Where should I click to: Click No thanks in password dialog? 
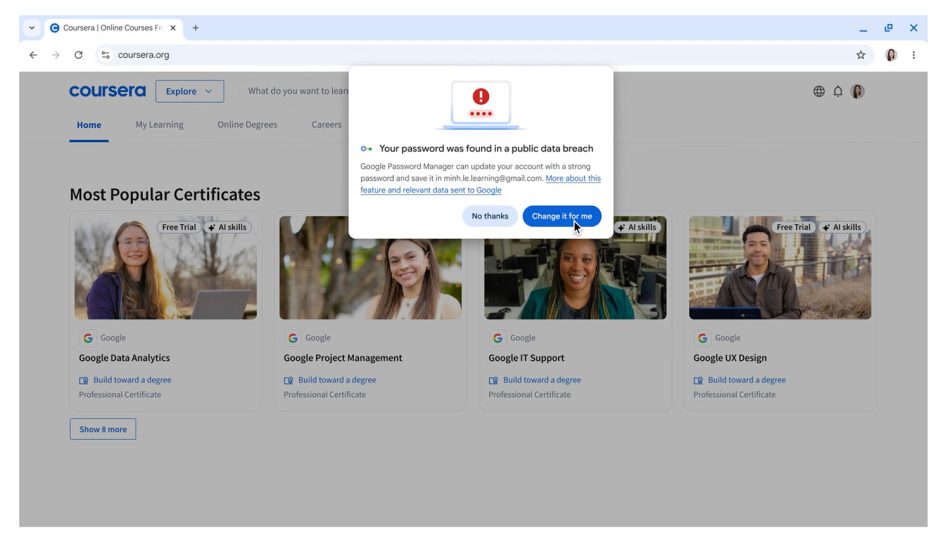[490, 216]
